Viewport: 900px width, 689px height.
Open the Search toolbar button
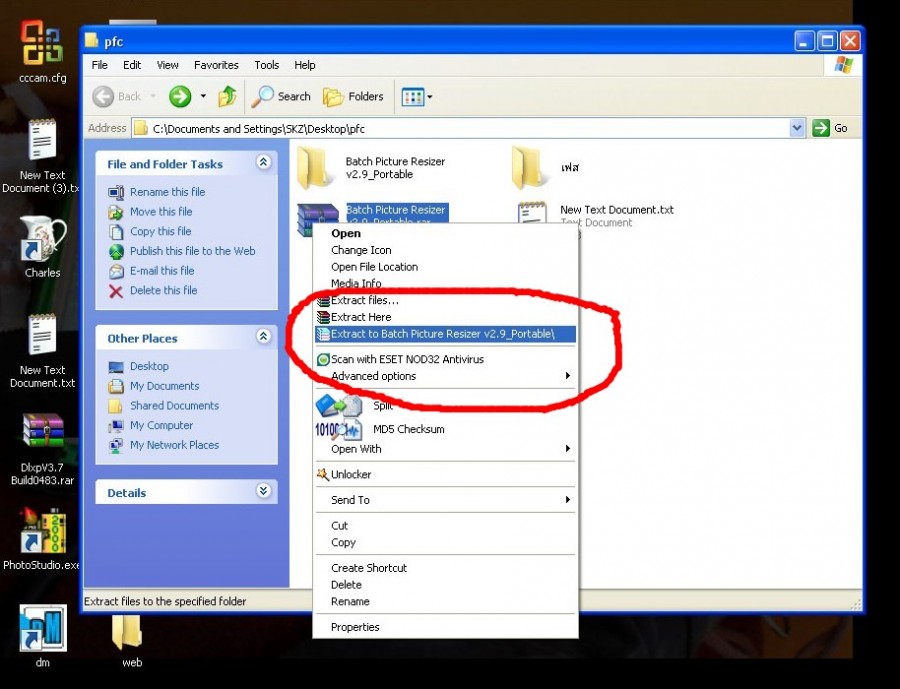click(x=281, y=96)
